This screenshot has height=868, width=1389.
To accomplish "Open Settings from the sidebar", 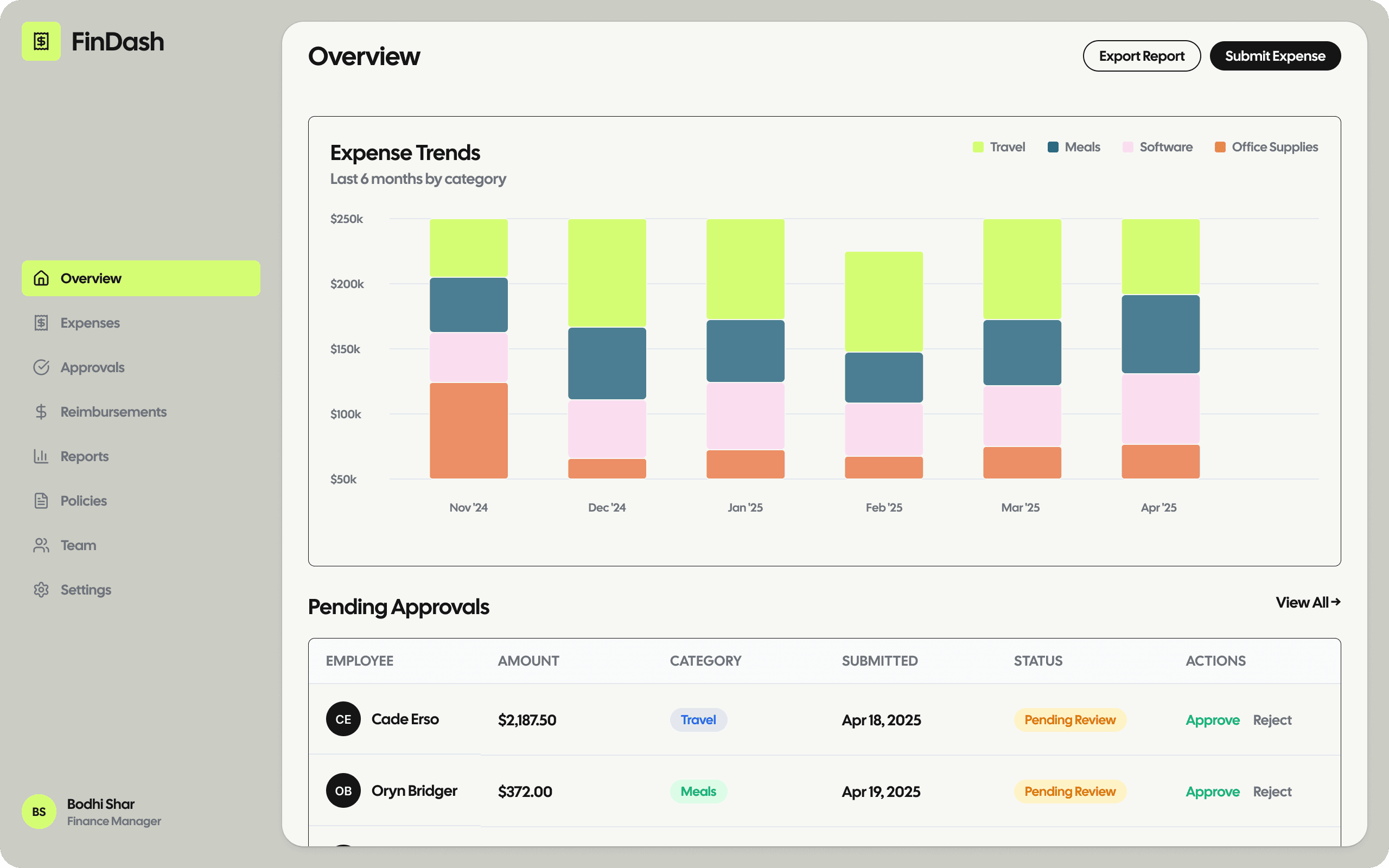I will pyautogui.click(x=141, y=590).
